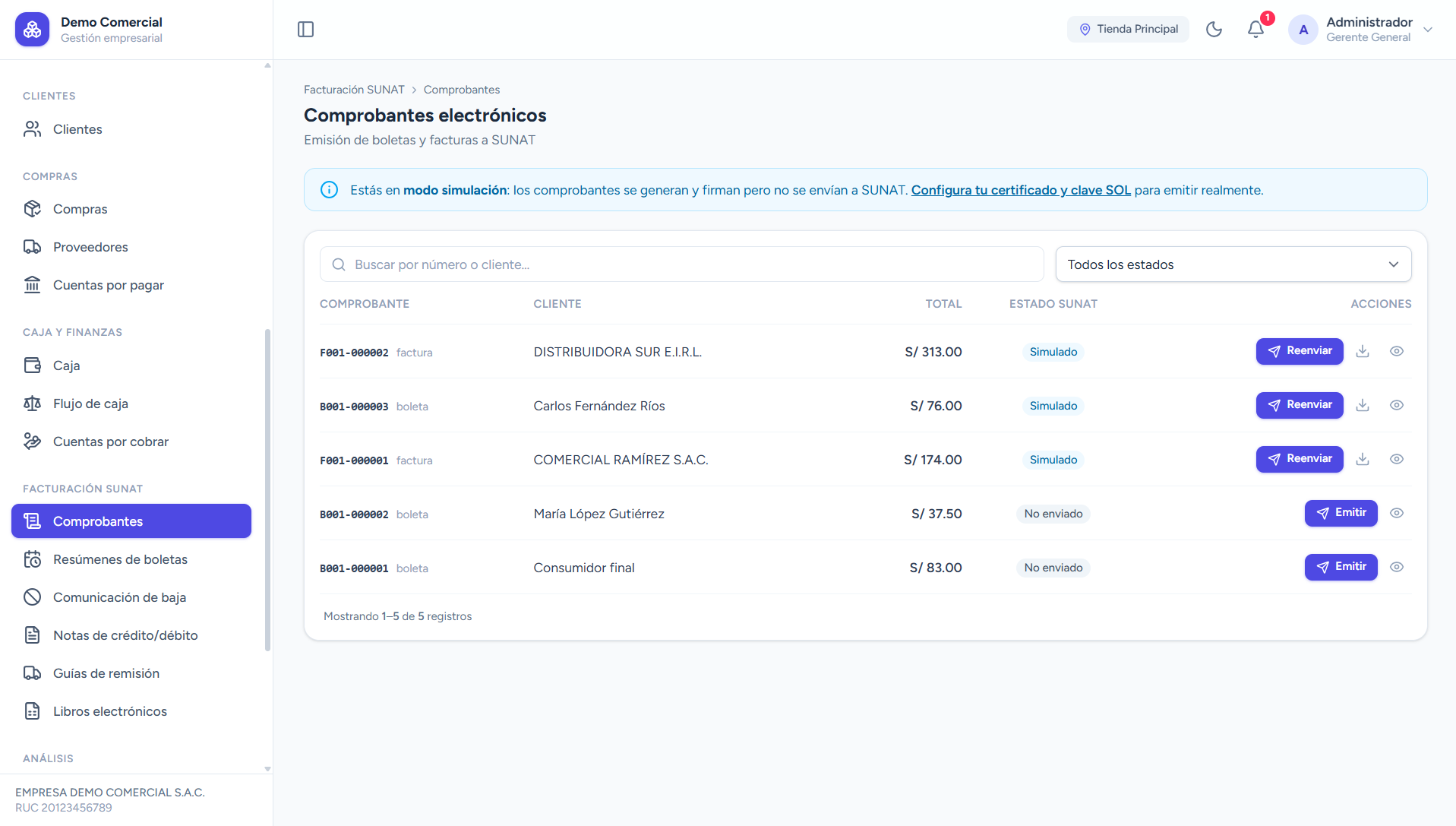View details of F001-000002 with eye icon
Image resolution: width=1456 pixels, height=826 pixels.
tap(1396, 351)
